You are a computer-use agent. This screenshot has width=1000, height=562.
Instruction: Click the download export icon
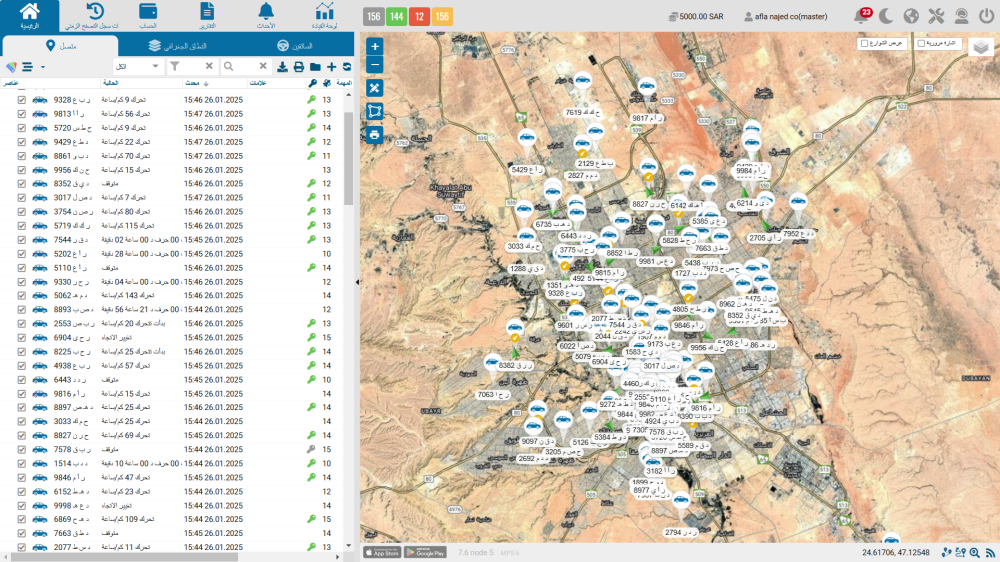(x=282, y=67)
